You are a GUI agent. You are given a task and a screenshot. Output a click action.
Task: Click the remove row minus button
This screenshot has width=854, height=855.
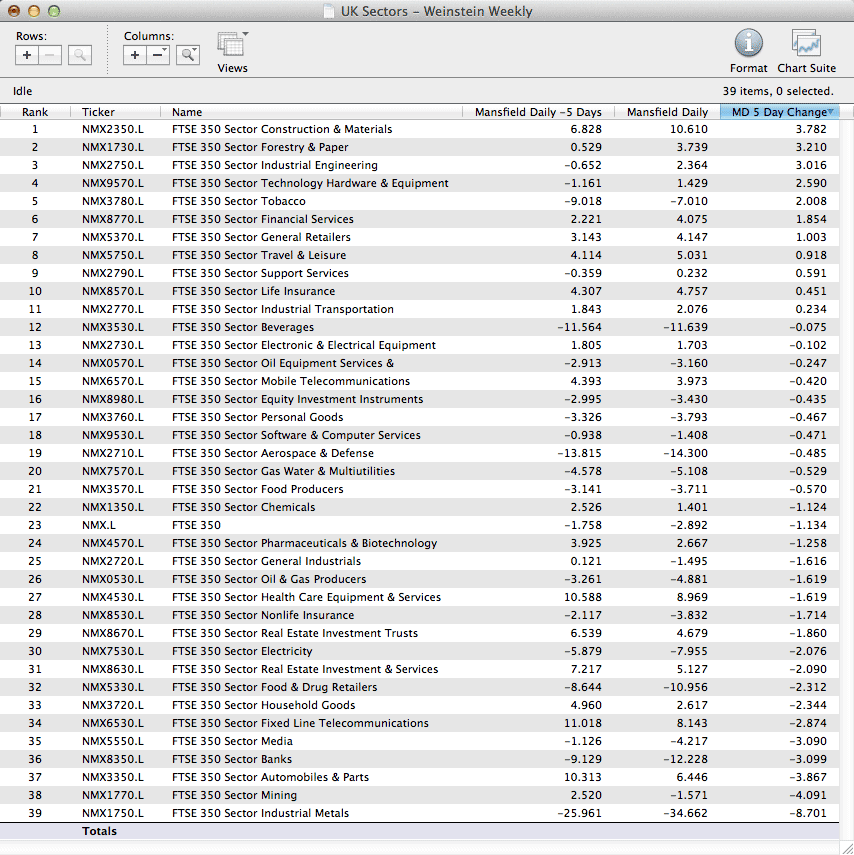pyautogui.click(x=50, y=56)
